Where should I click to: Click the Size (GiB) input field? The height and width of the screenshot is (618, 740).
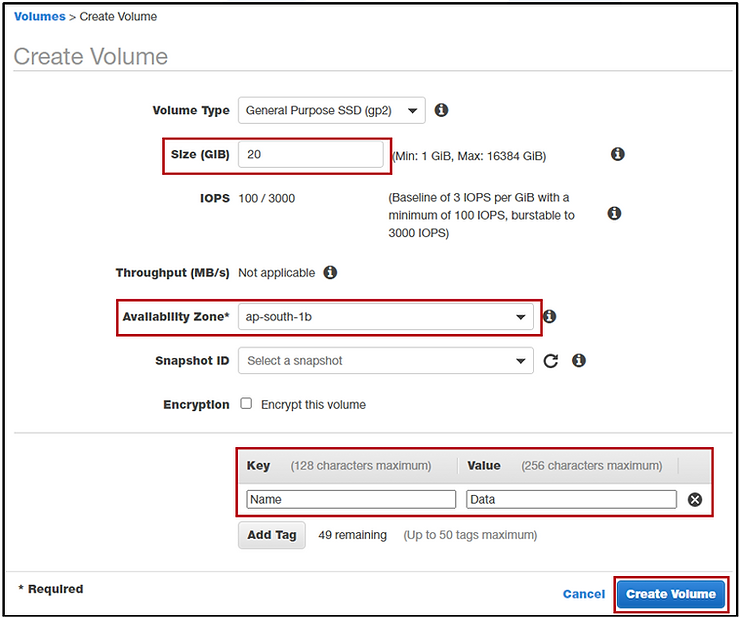click(311, 154)
